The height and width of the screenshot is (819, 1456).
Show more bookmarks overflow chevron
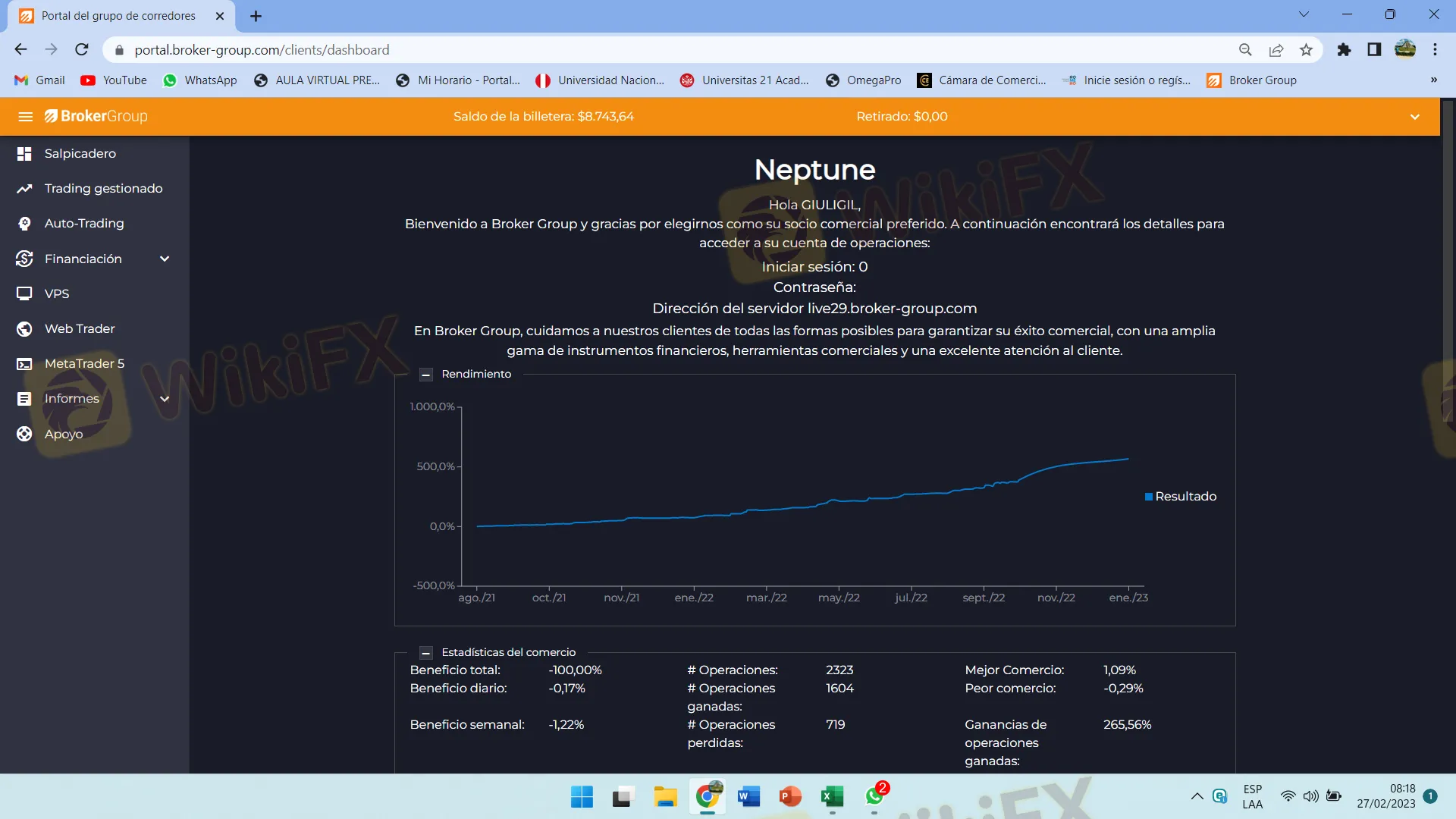coord(1434,80)
